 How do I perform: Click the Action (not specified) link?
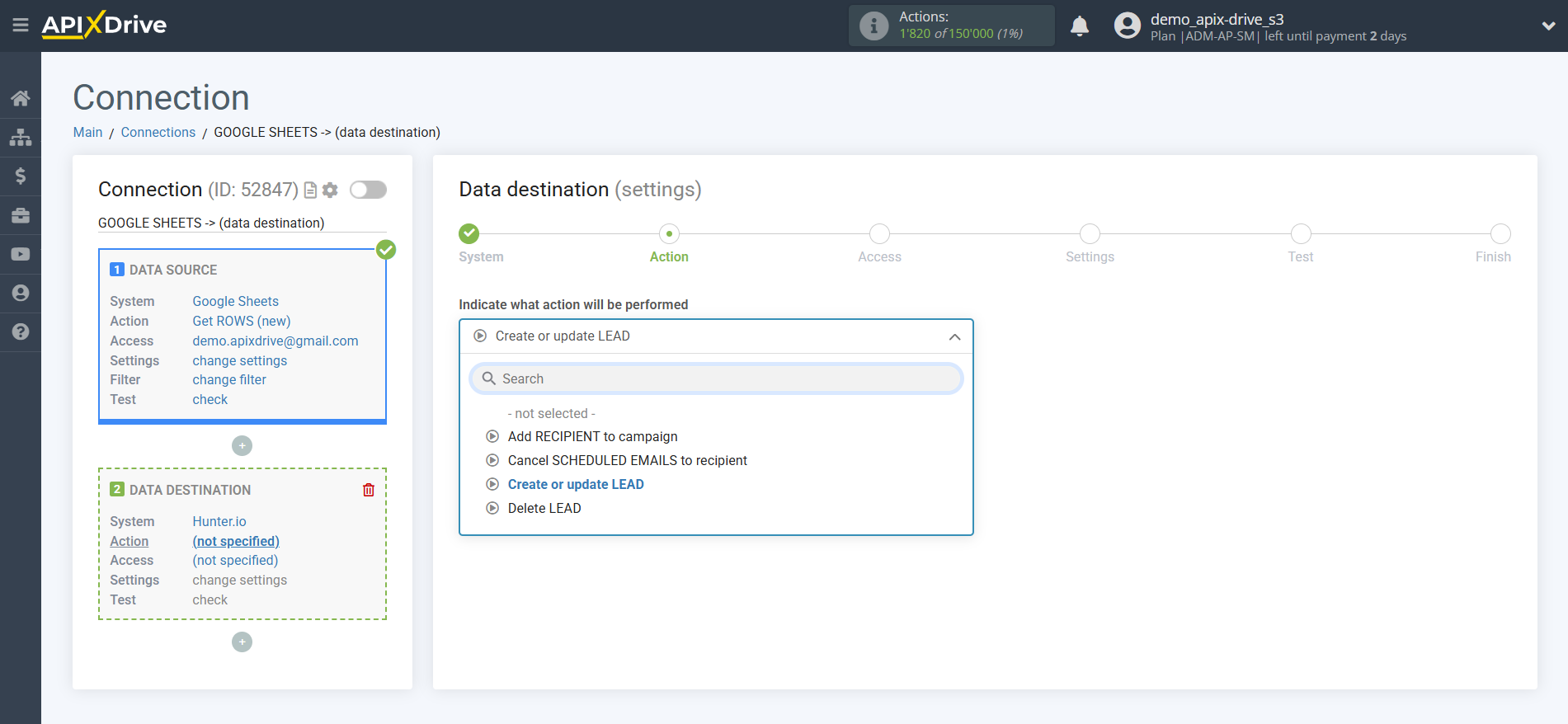pos(236,541)
